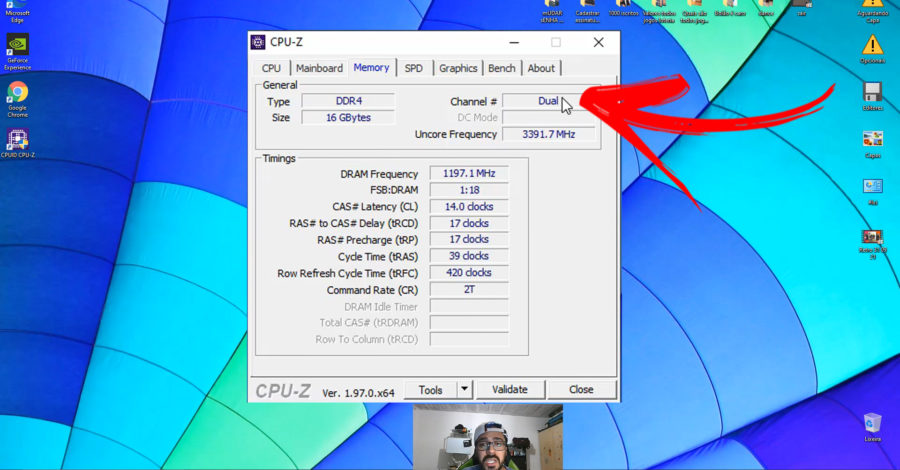900x470 pixels.
Task: Click the empty Total CAS# (tRDRAM) field
Action: [x=469, y=323]
